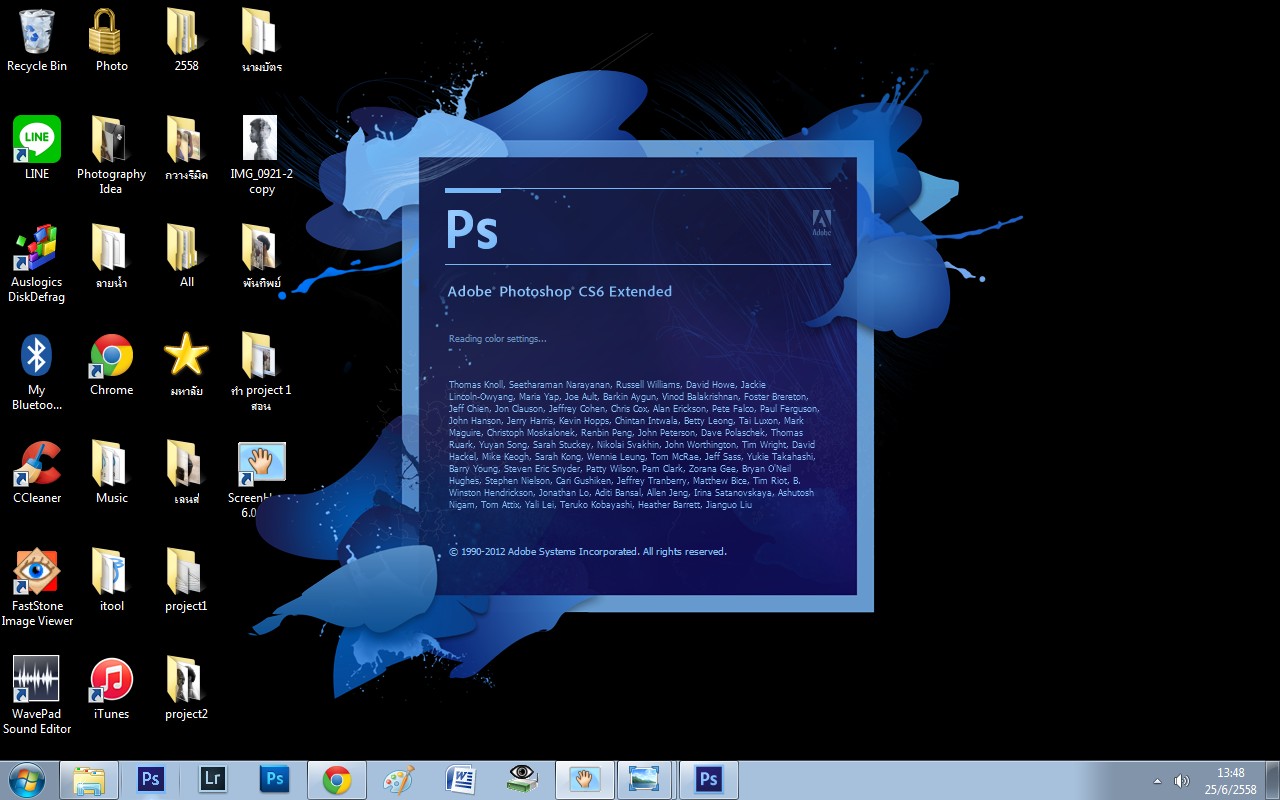Launch the Chrome desktop shortcut

tap(111, 364)
